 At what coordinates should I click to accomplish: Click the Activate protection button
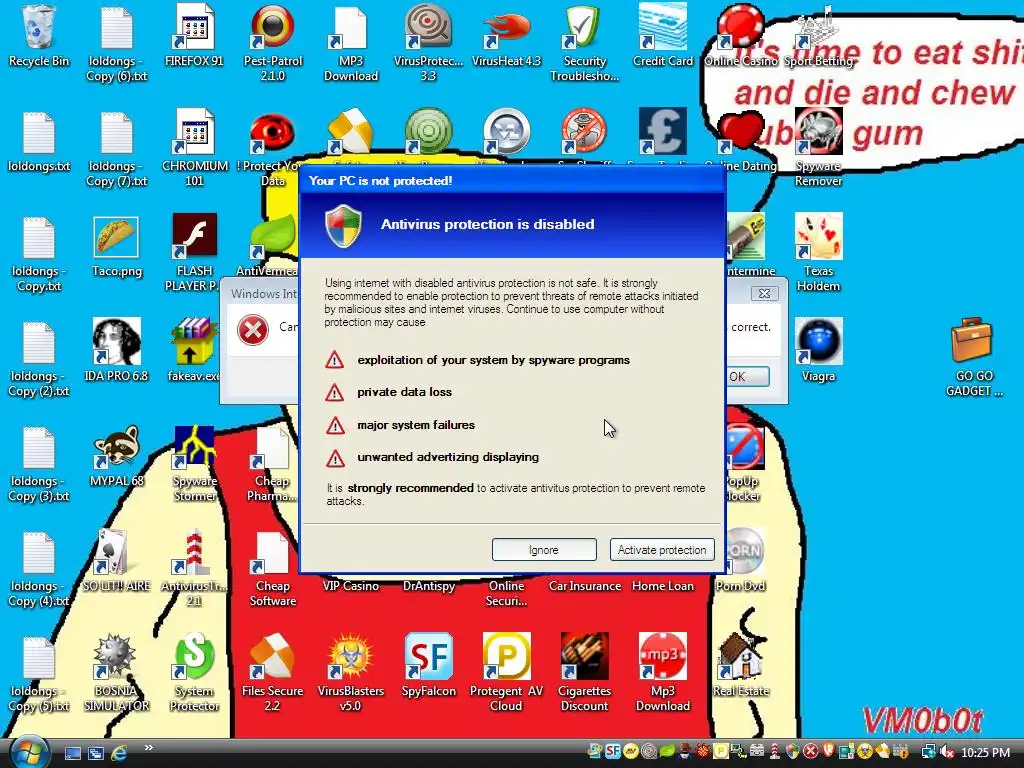tap(662, 550)
